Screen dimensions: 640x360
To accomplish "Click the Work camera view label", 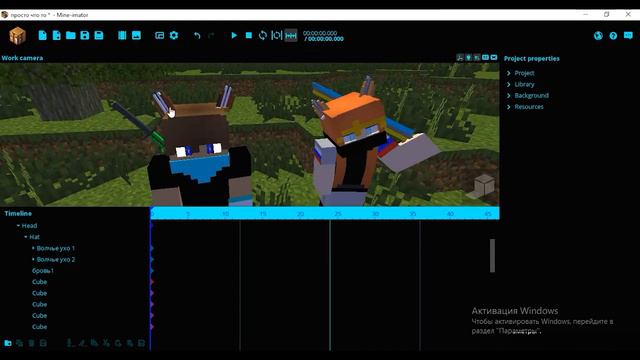I will click(x=22, y=58).
